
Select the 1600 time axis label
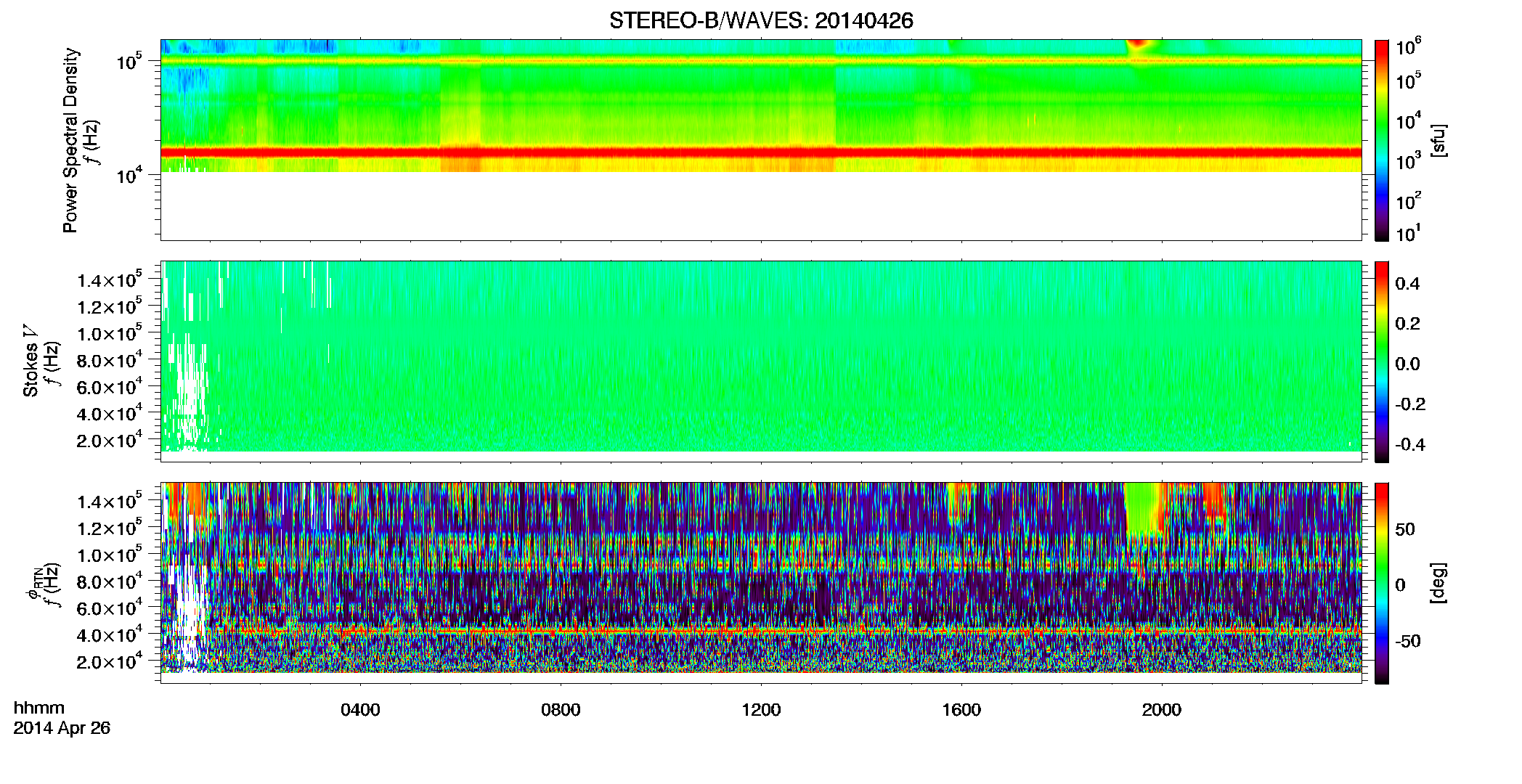(961, 710)
